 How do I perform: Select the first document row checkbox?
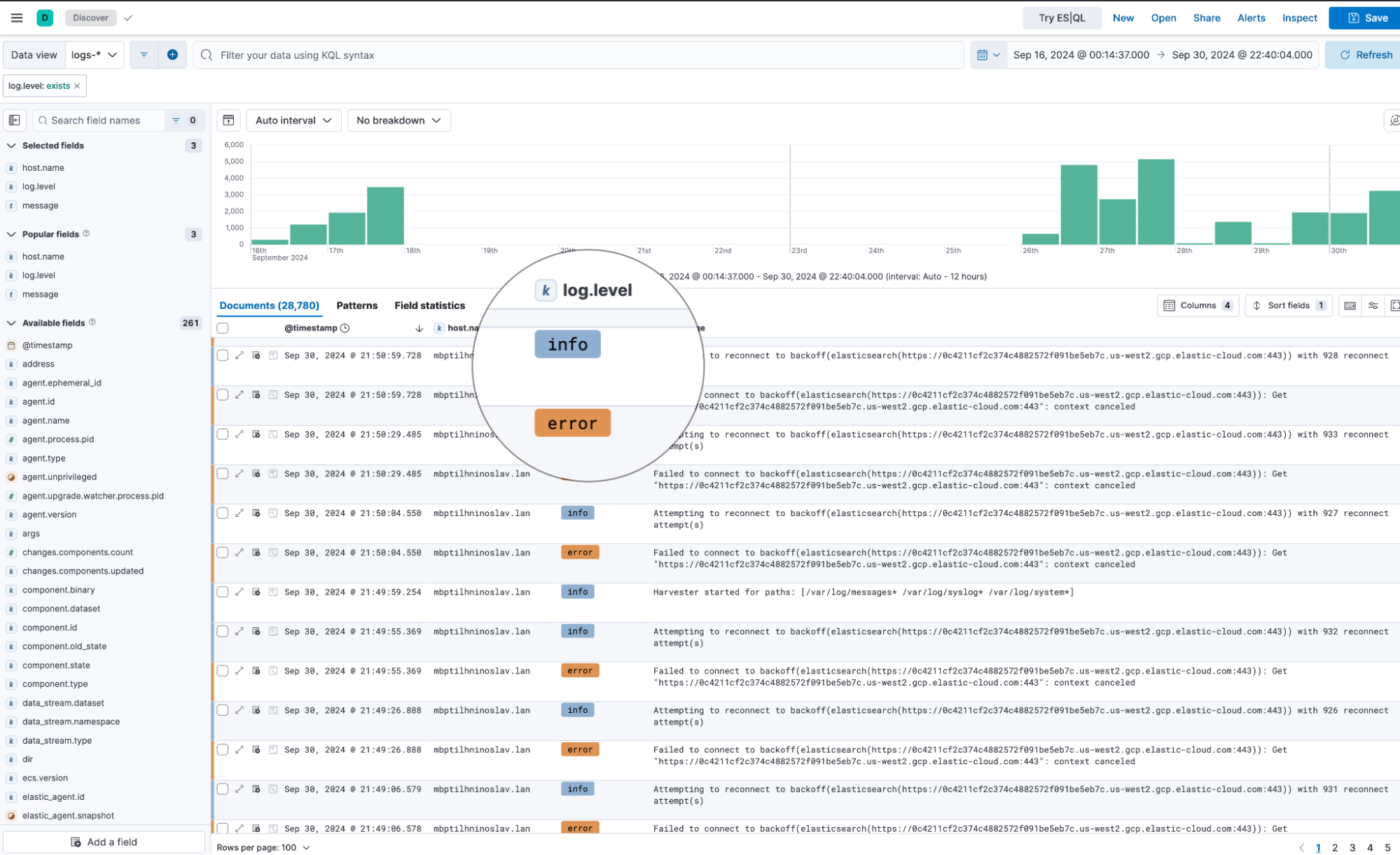[223, 356]
